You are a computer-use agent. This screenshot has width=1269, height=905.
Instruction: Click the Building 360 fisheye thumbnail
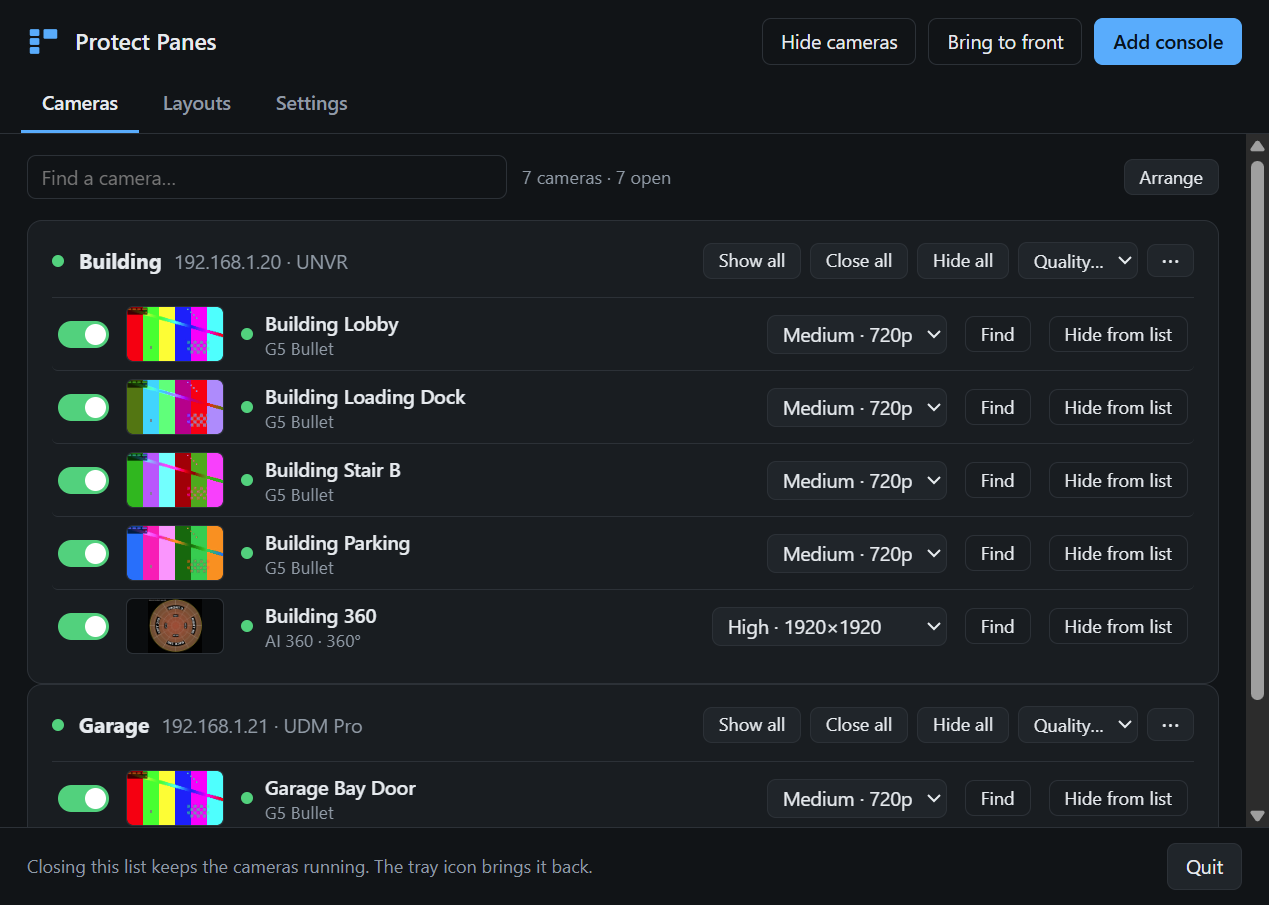point(175,626)
